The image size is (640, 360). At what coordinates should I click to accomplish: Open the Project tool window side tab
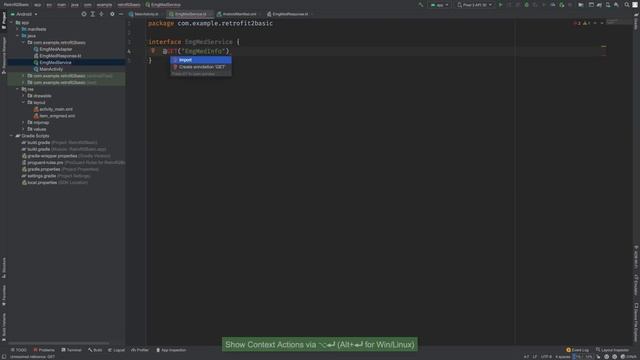[4, 20]
